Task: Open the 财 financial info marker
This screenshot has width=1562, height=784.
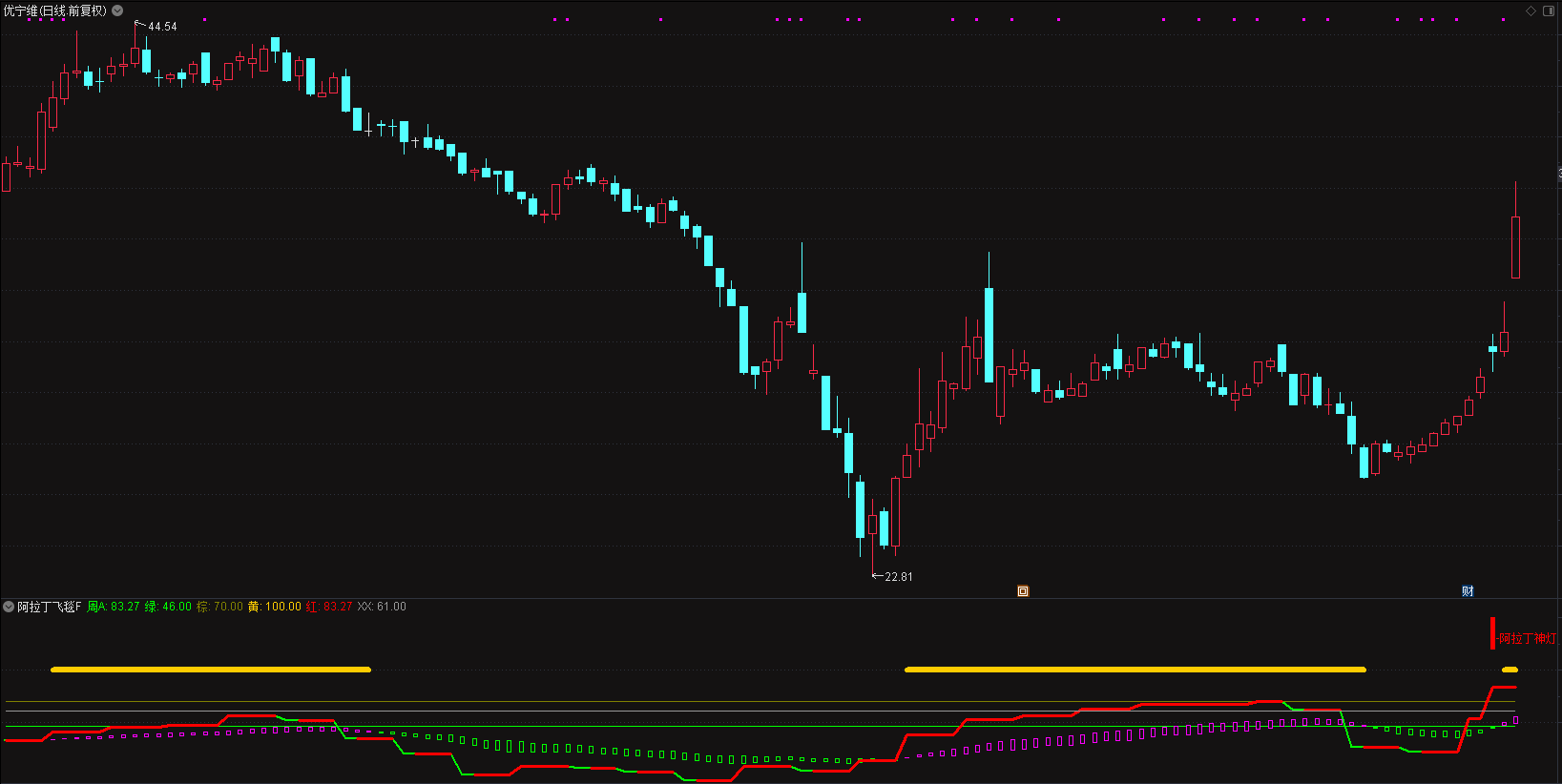Action: [x=1468, y=591]
